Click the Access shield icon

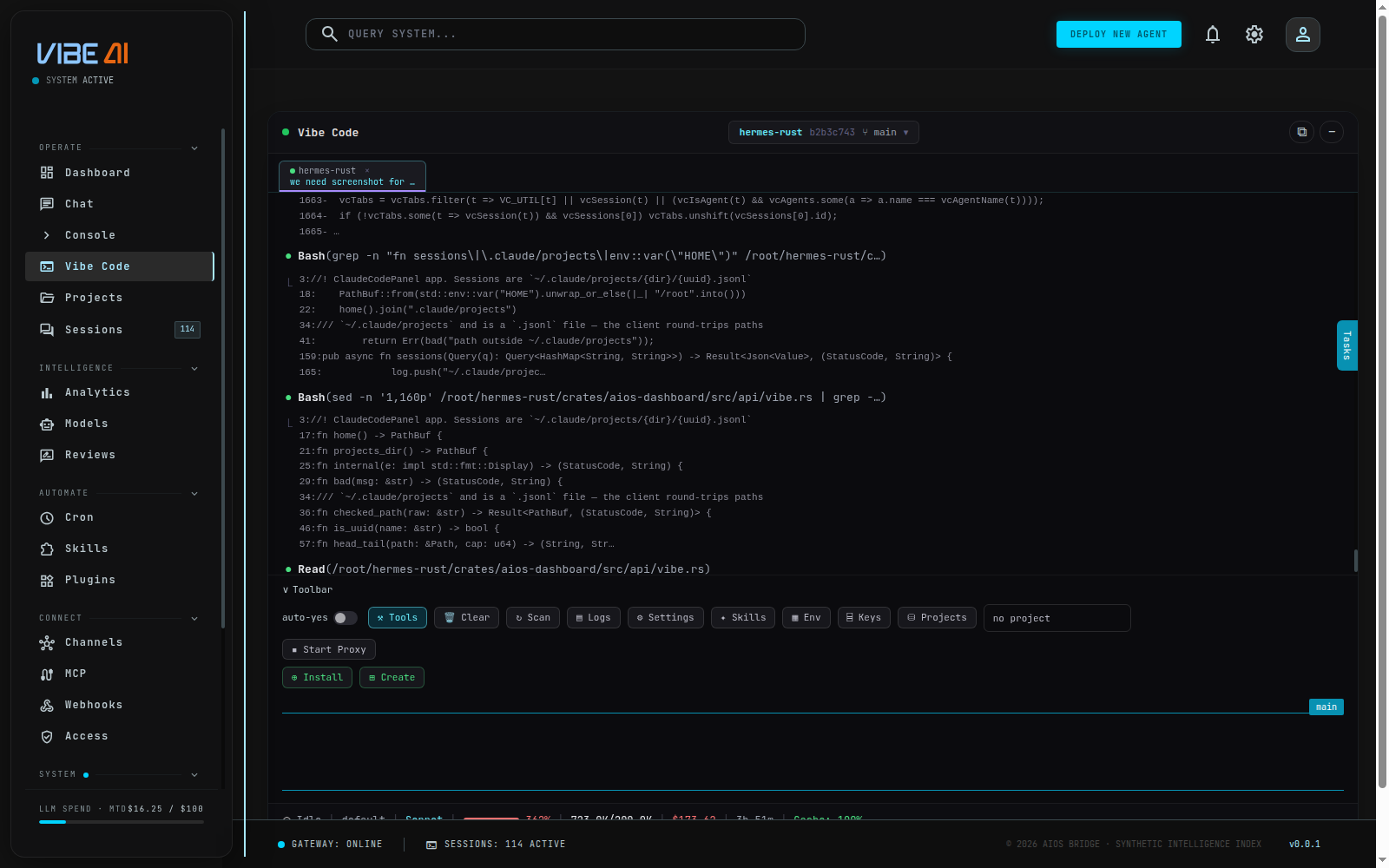point(47,736)
